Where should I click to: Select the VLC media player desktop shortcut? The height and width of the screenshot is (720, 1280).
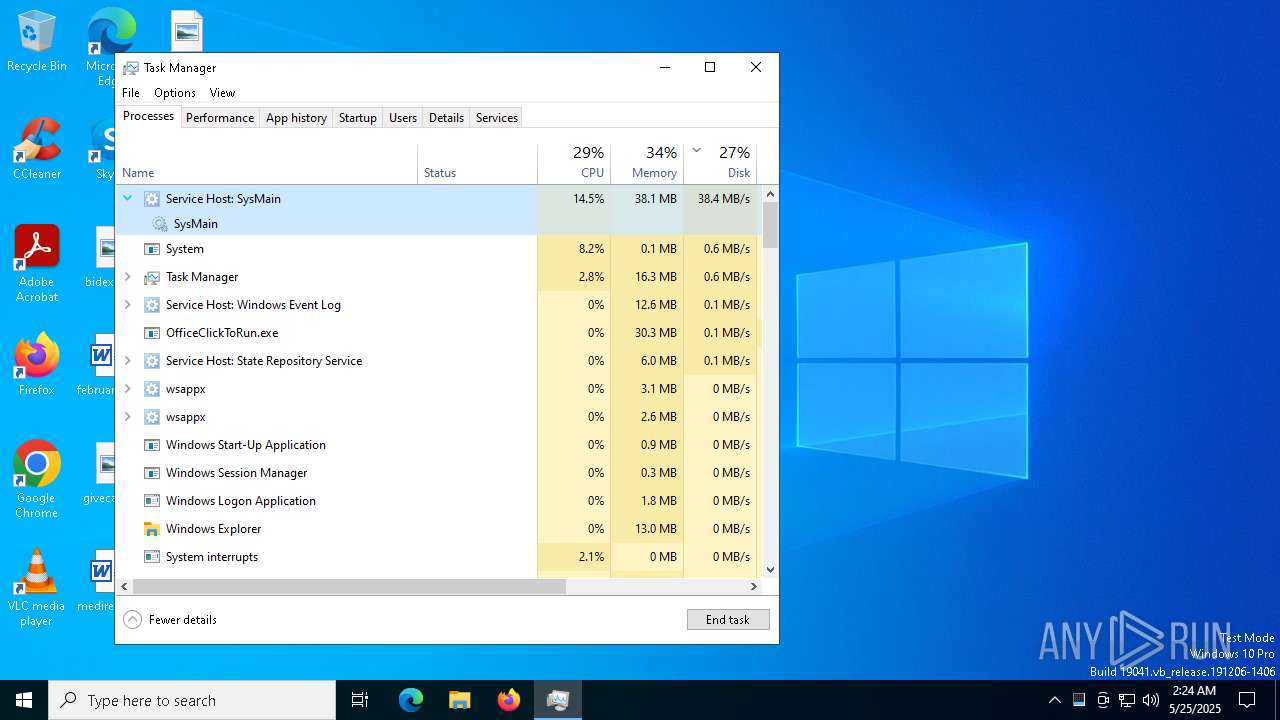coord(37,588)
